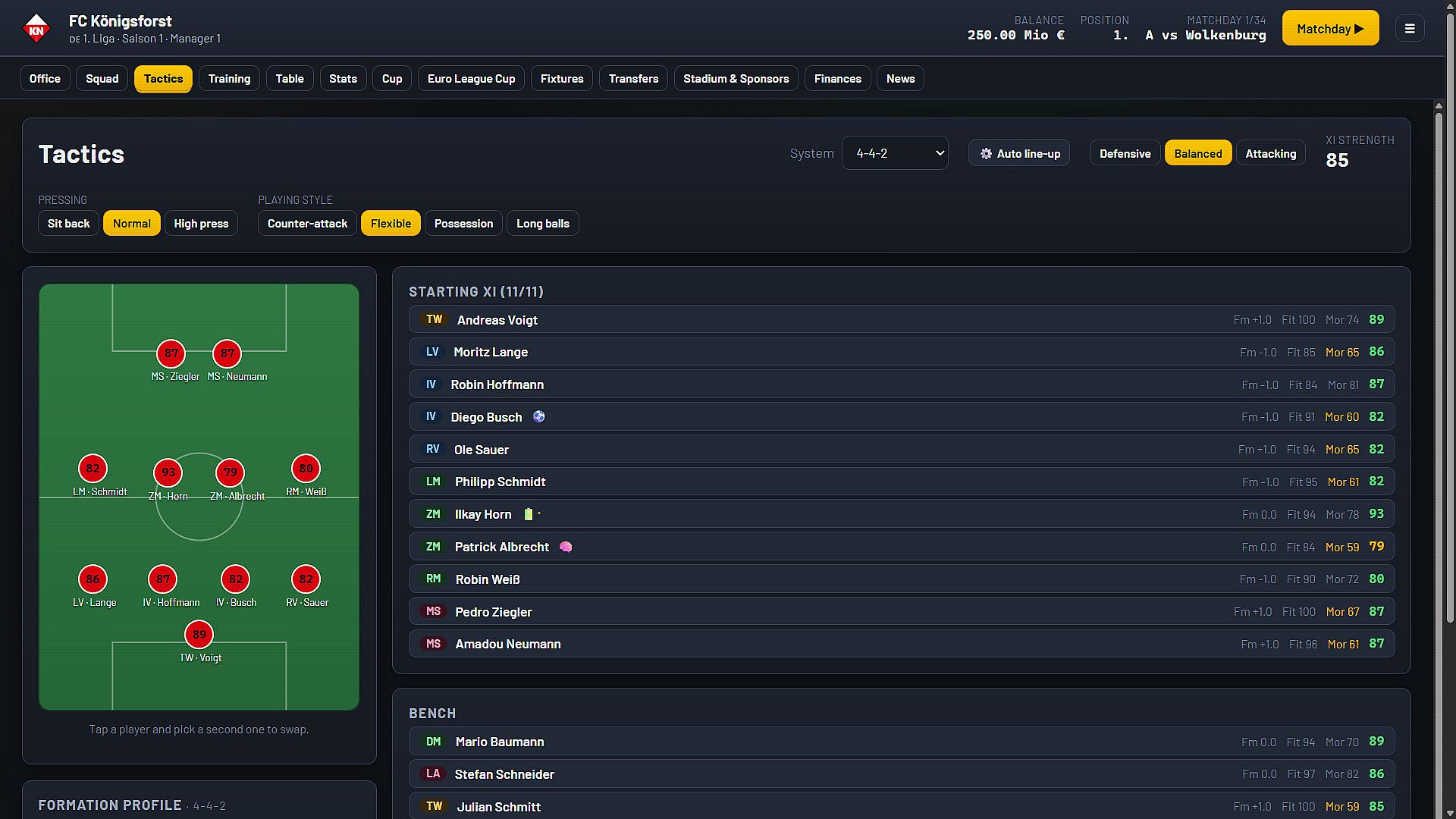Image resolution: width=1456 pixels, height=819 pixels.
Task: Click the Auto line-up button
Action: click(1019, 153)
